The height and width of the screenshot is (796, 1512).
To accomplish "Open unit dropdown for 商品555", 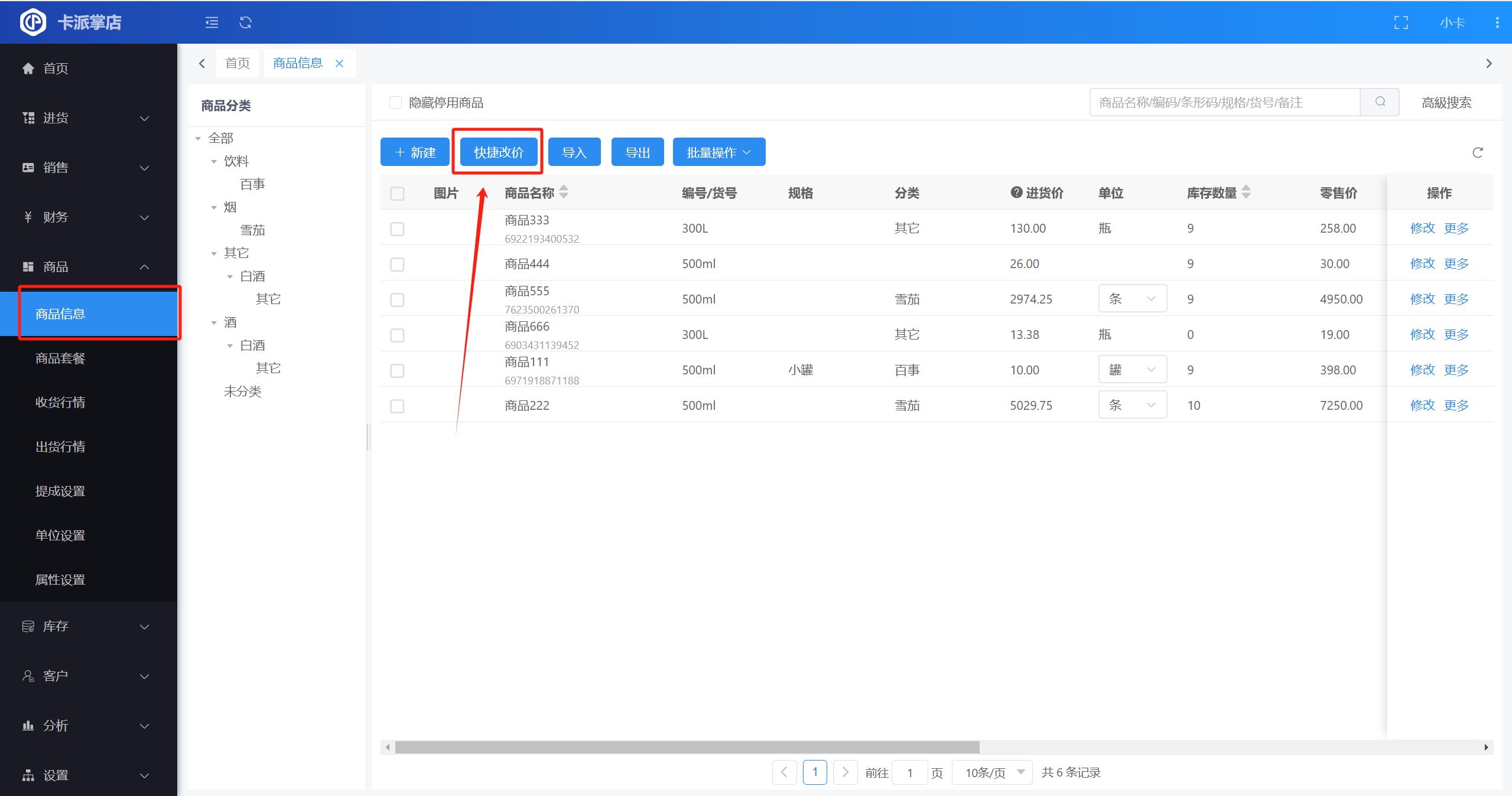I will 1132,299.
